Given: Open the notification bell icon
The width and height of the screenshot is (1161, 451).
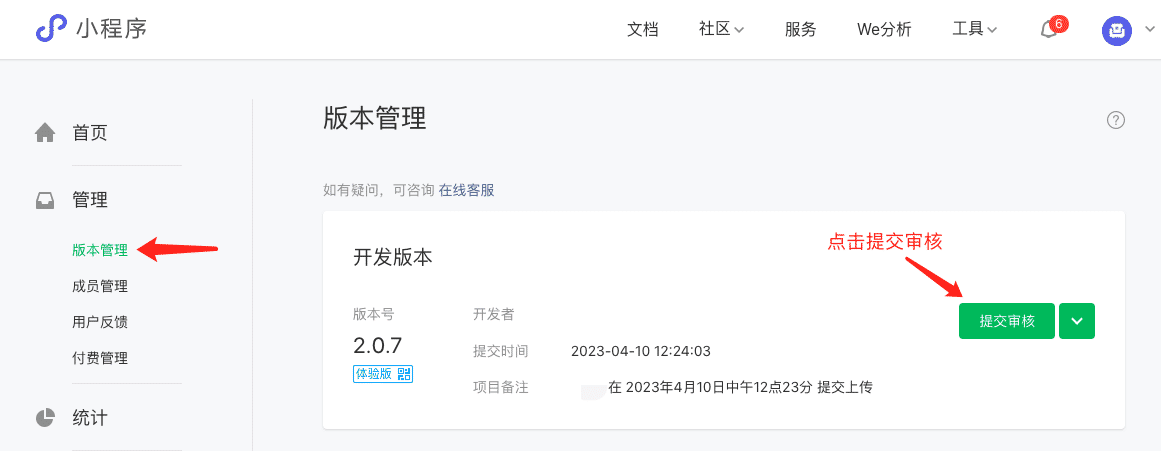Looking at the screenshot, I should pos(1049,30).
